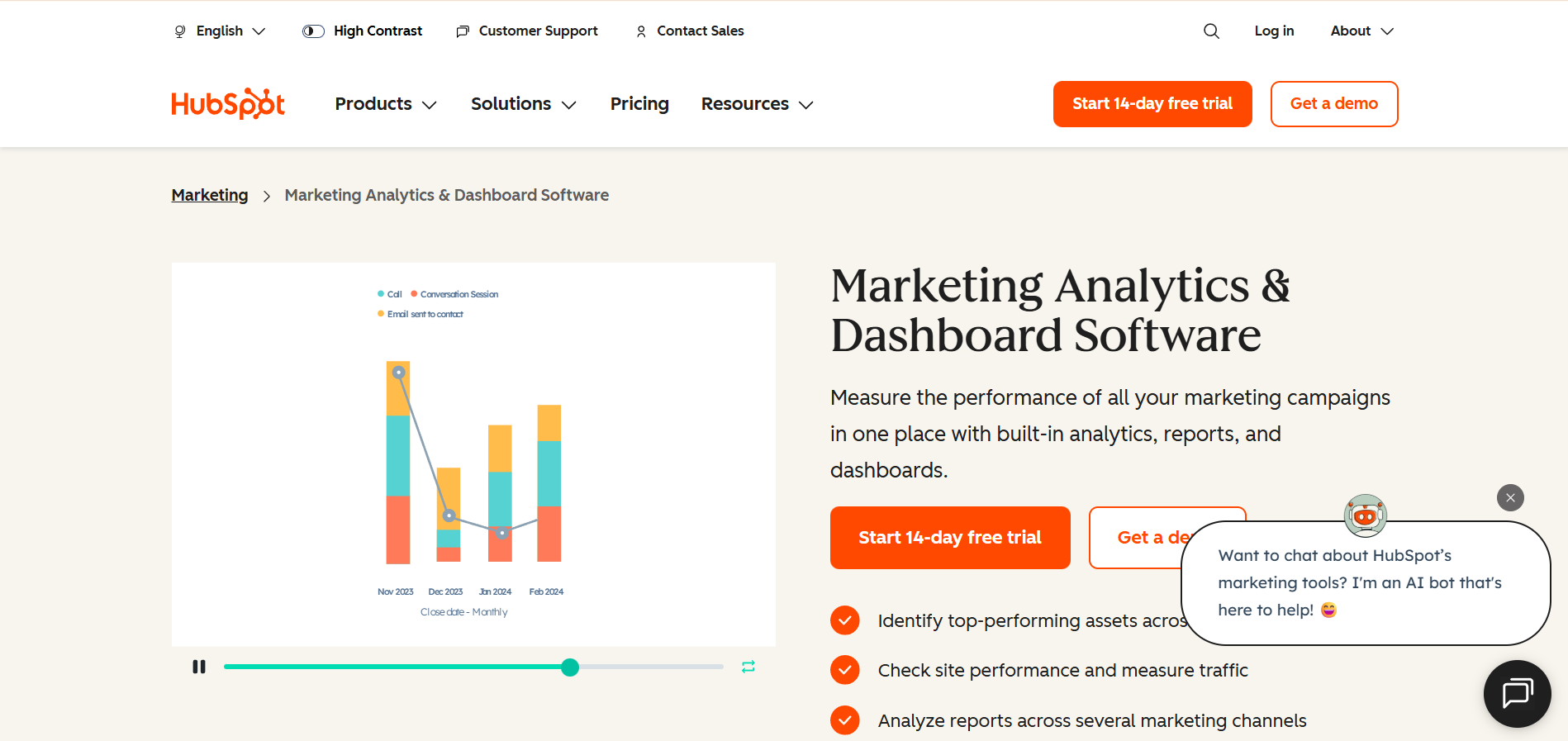
Task: Open the Resources dropdown
Action: coord(756,104)
